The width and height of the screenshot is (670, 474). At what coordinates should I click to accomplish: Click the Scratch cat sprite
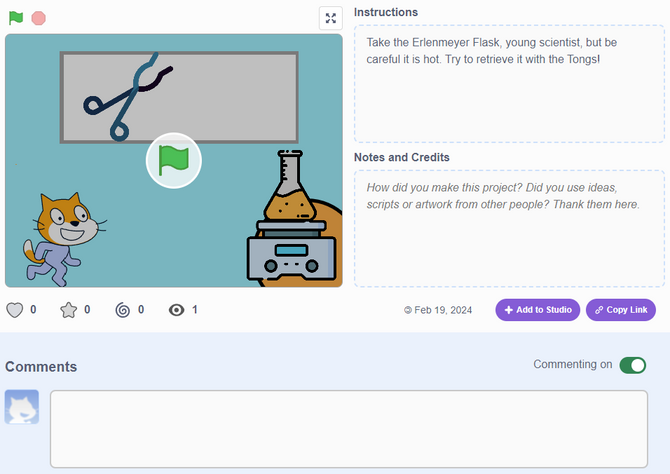pyautogui.click(x=64, y=239)
